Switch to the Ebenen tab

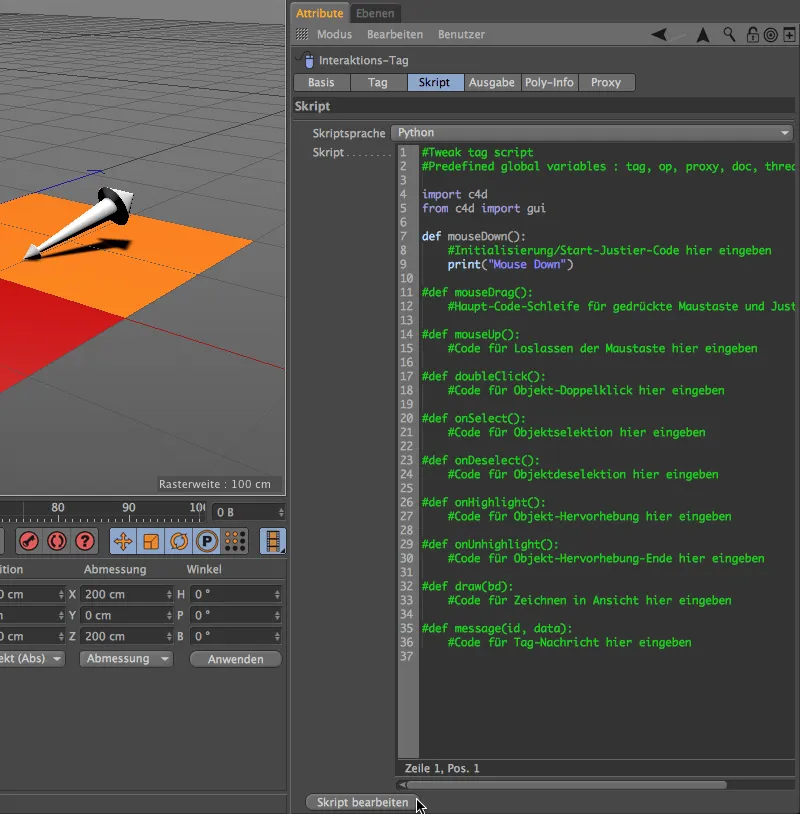coord(375,13)
